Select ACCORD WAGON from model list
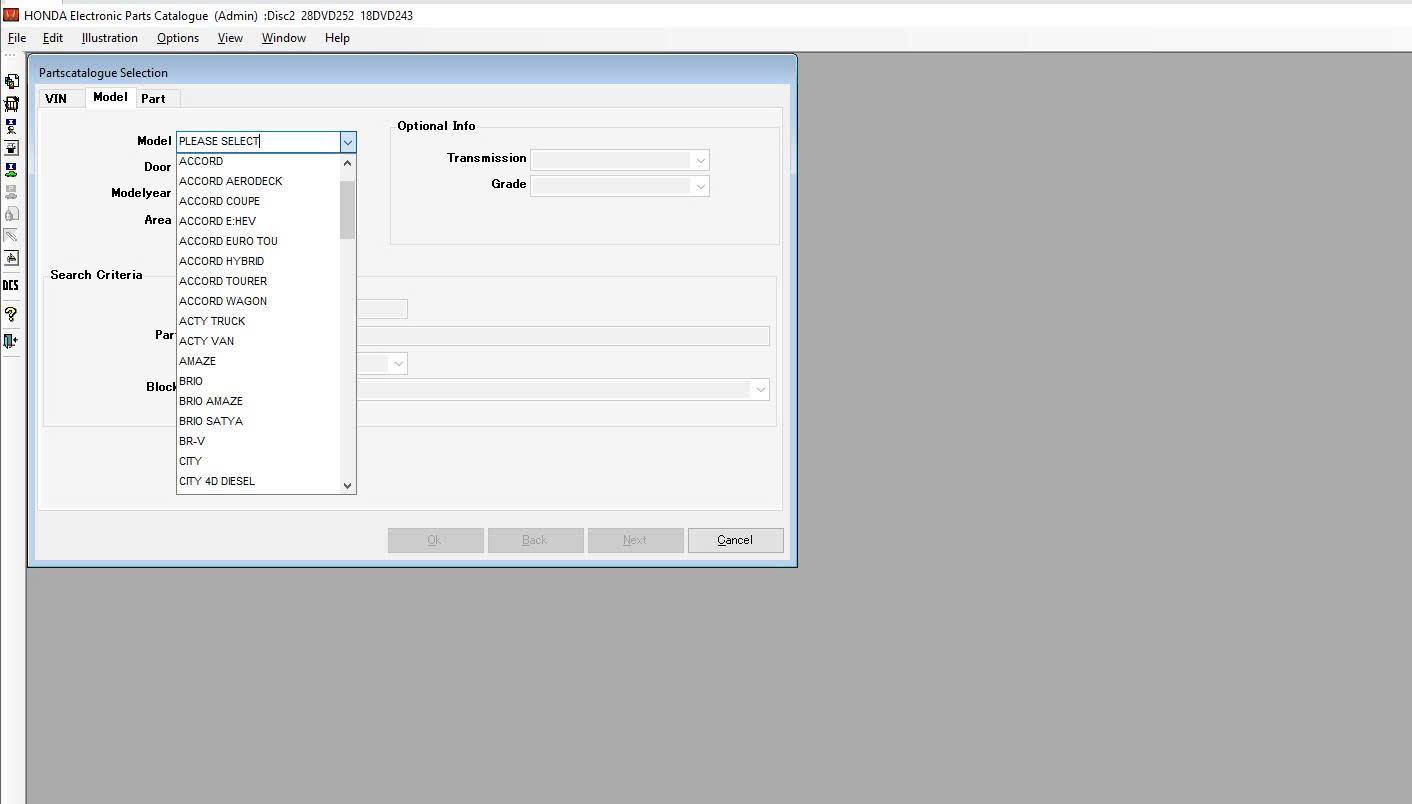The width and height of the screenshot is (1412, 804). 258,301
